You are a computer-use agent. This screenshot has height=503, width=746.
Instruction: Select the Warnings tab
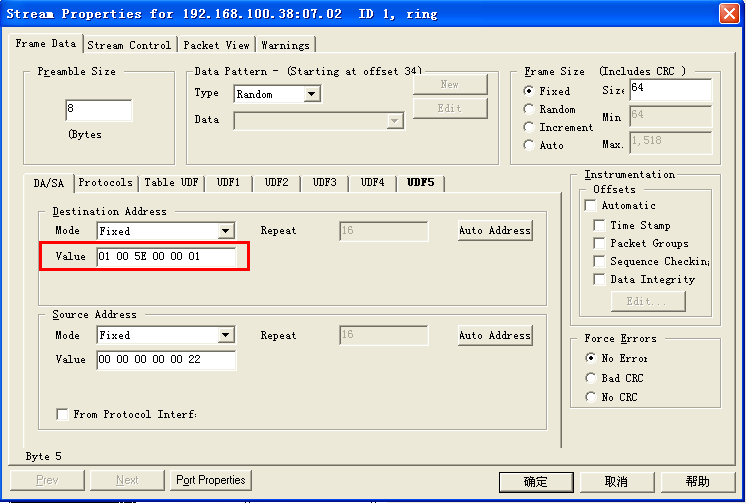[x=285, y=45]
